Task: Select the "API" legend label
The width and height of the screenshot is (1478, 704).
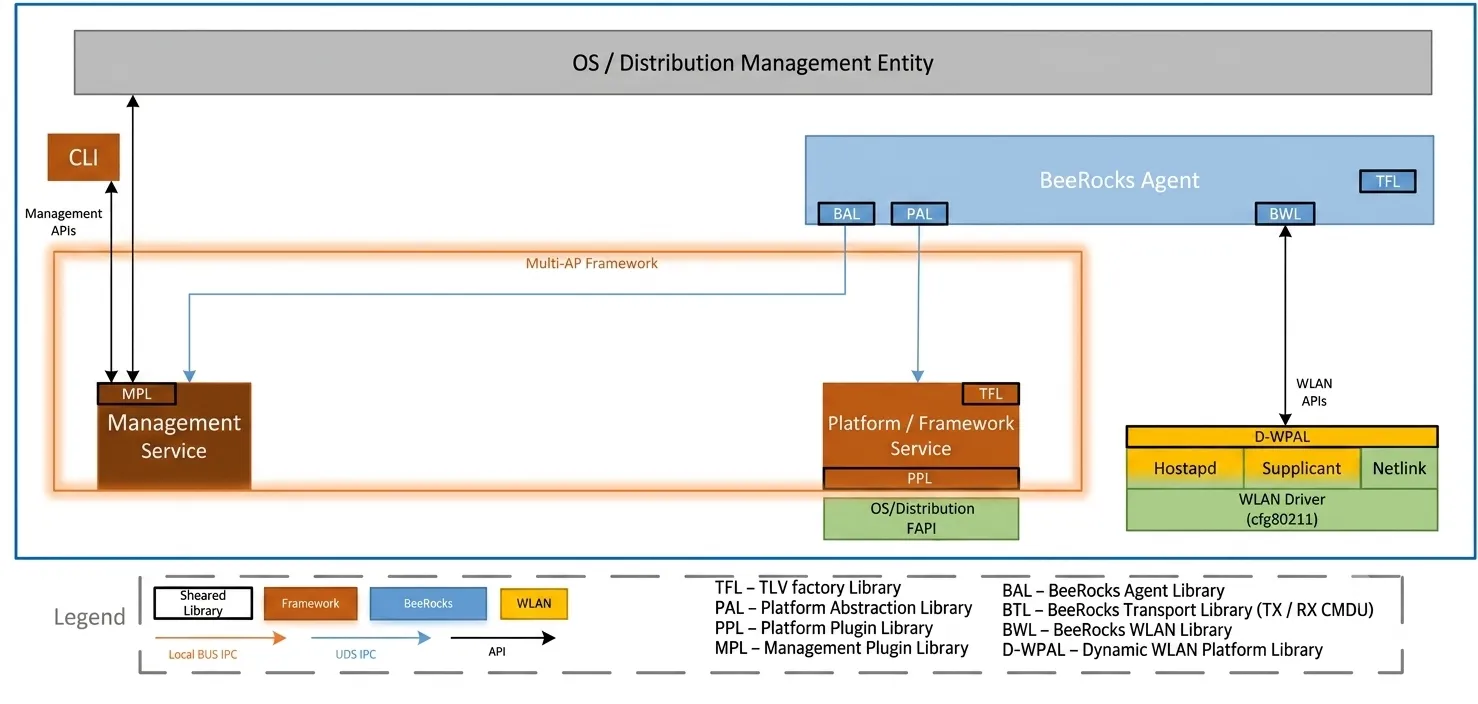Action: pos(497,651)
